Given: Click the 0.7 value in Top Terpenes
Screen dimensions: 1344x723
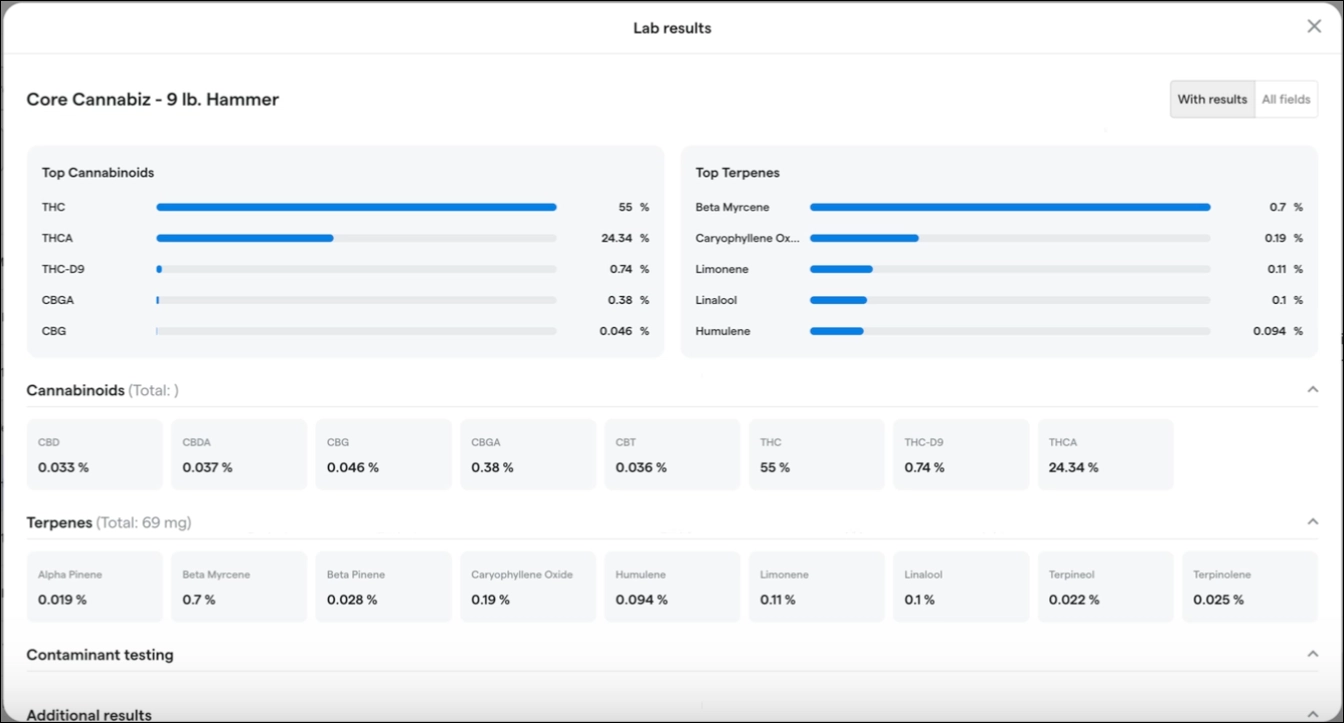Looking at the screenshot, I should click(1278, 207).
